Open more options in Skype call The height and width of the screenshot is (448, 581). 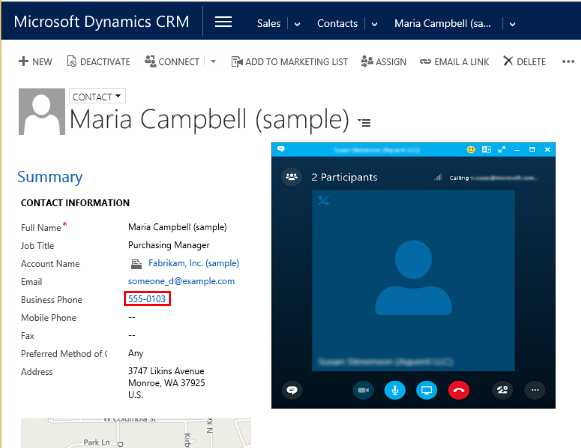(x=535, y=390)
